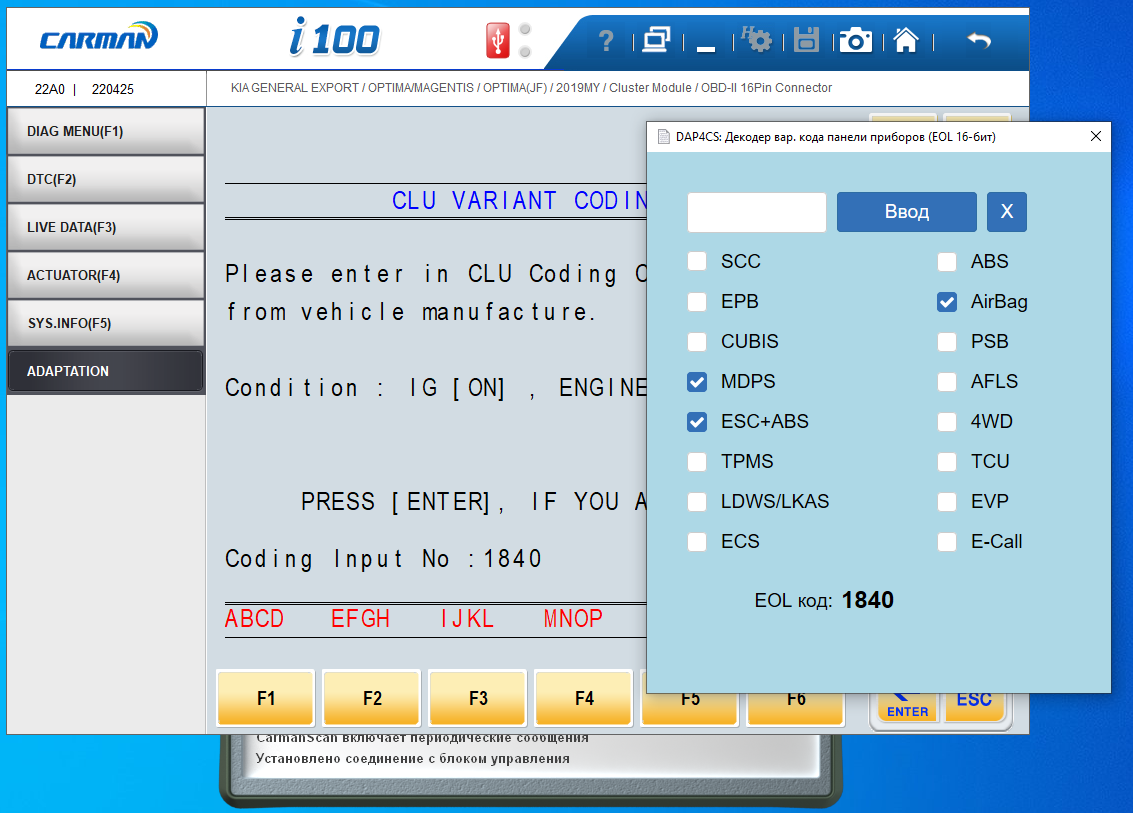1133x813 pixels.
Task: Open DTC(F2) menu item
Action: 105,179
